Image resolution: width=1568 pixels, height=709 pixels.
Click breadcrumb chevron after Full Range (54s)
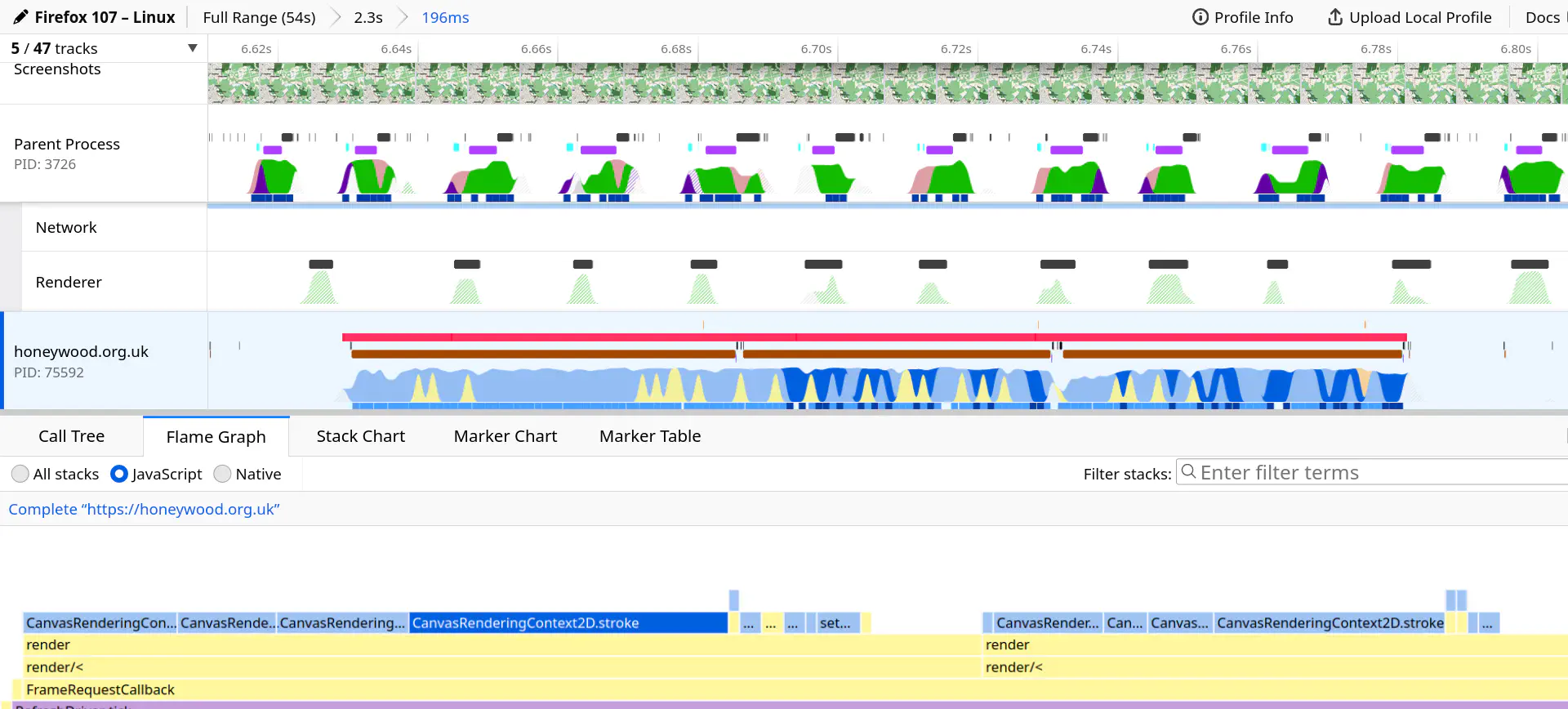[x=335, y=17]
